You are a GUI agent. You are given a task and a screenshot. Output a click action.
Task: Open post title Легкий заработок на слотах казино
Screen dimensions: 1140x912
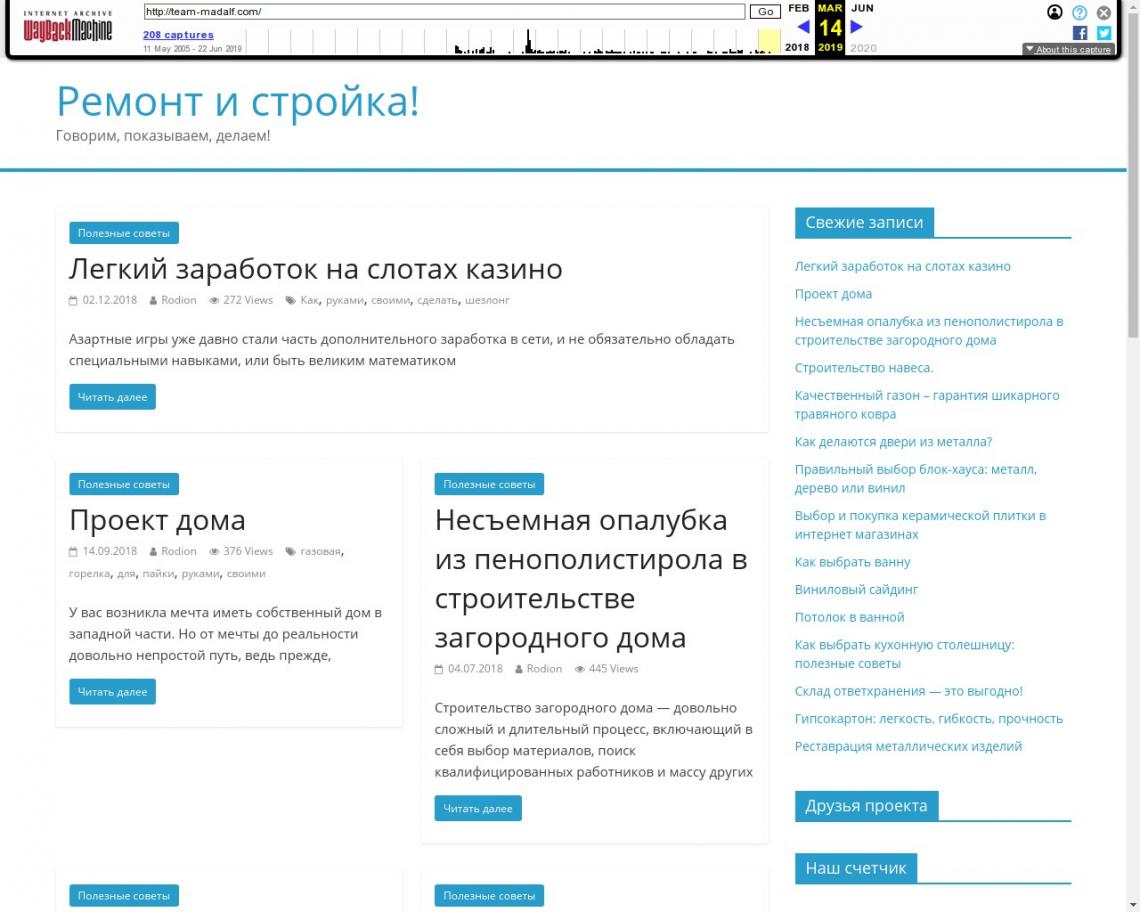click(x=316, y=269)
